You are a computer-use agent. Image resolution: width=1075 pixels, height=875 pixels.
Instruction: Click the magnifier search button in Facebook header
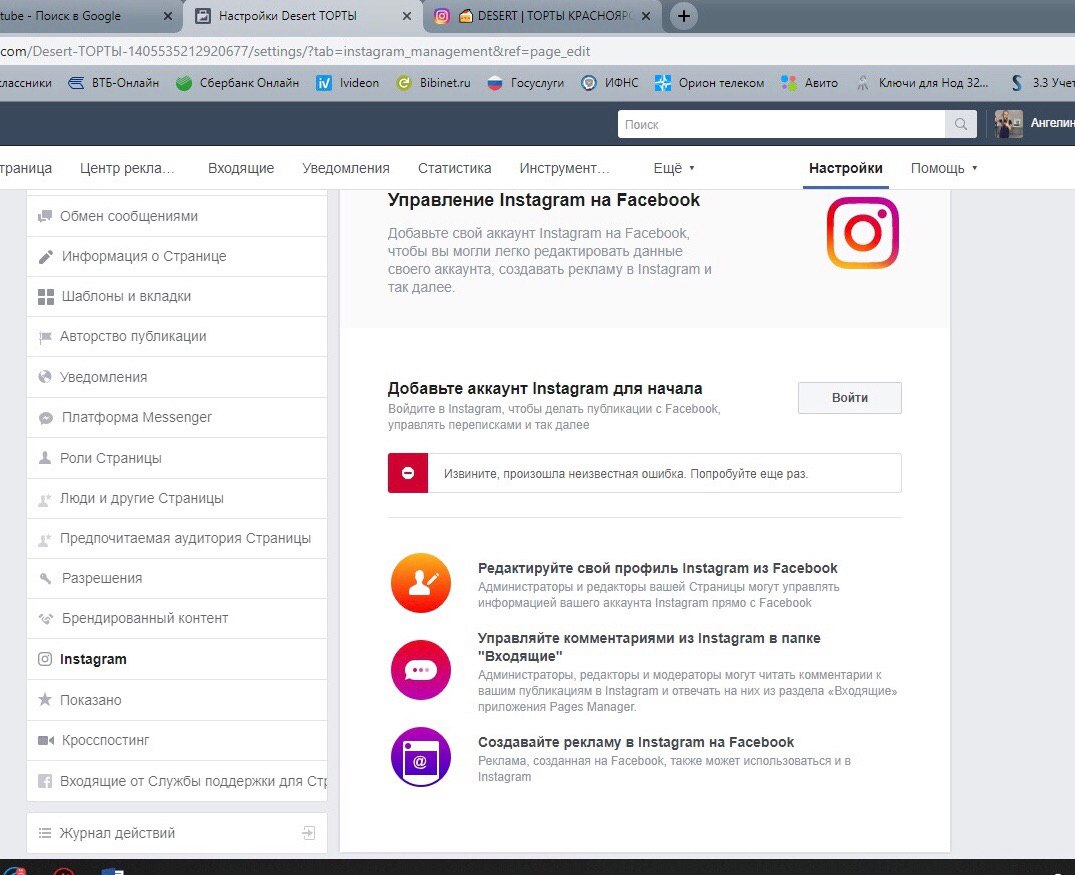coord(961,124)
